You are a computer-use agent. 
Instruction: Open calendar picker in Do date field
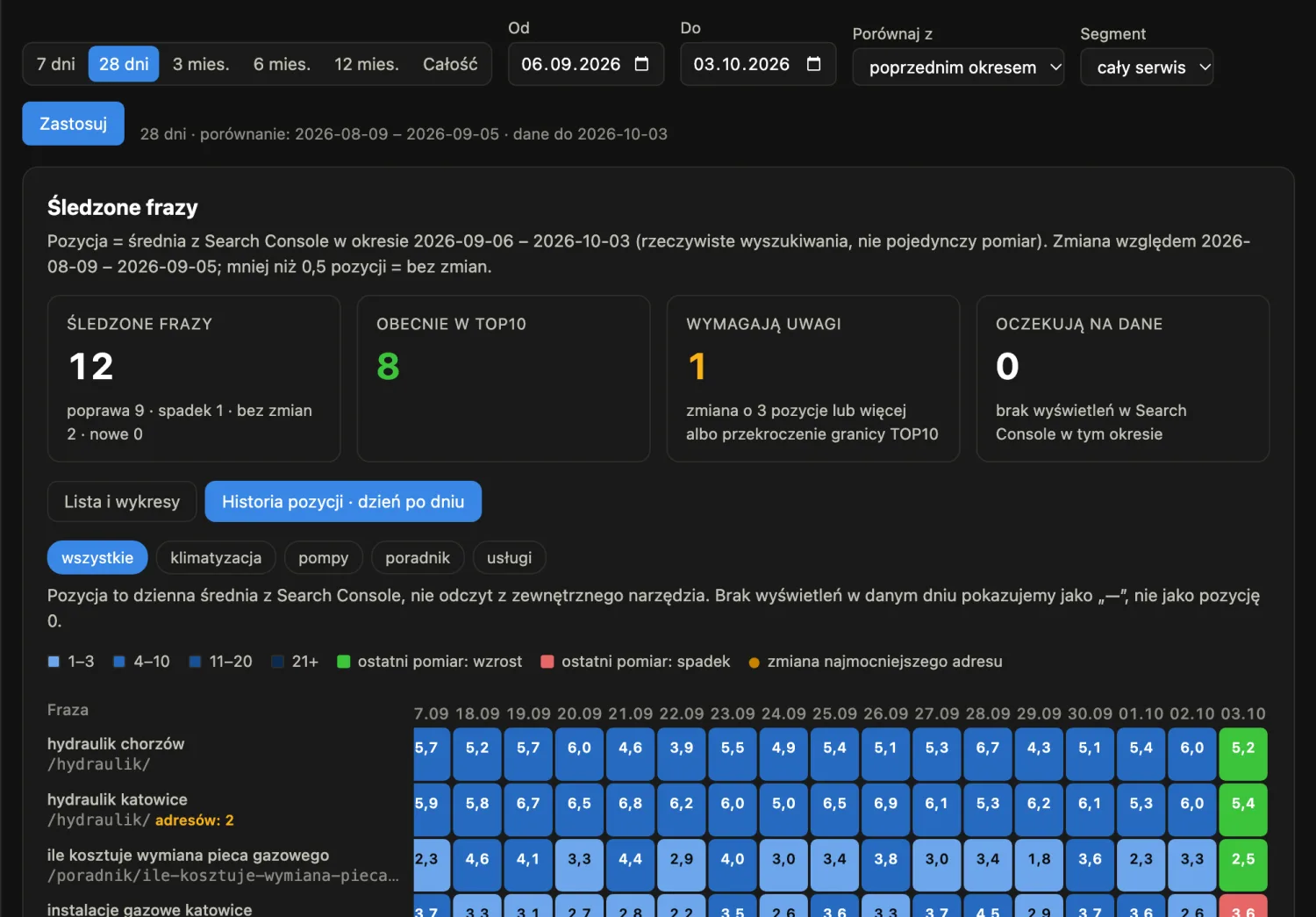(813, 64)
